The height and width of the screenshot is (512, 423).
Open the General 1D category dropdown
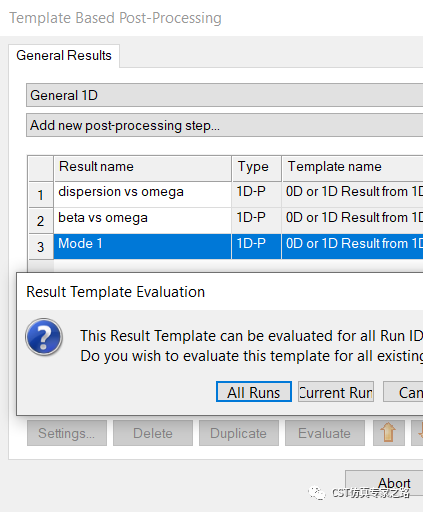(x=225, y=95)
